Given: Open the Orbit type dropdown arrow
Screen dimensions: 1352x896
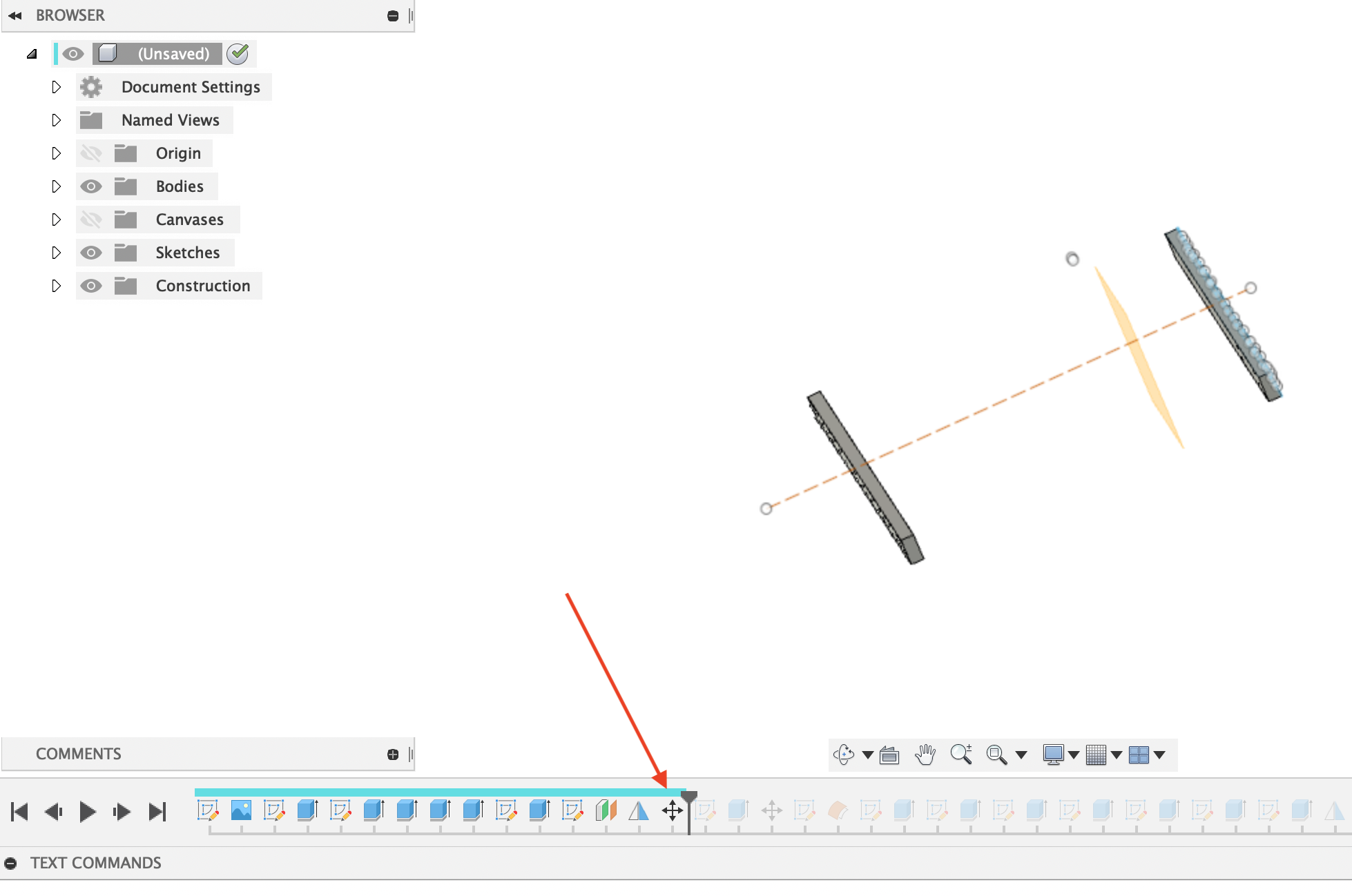Looking at the screenshot, I should 868,755.
